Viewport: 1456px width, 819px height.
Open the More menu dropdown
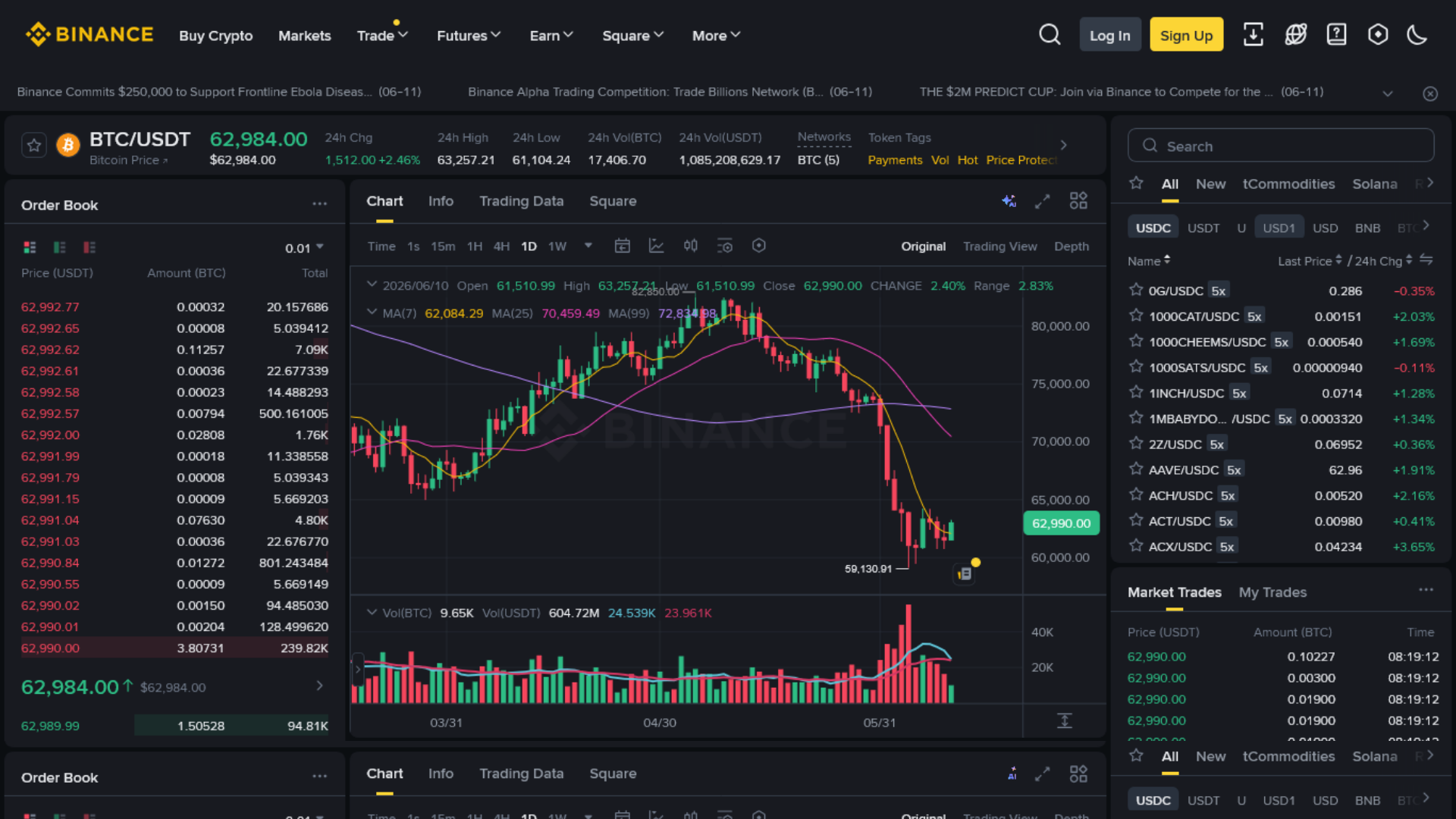716,36
